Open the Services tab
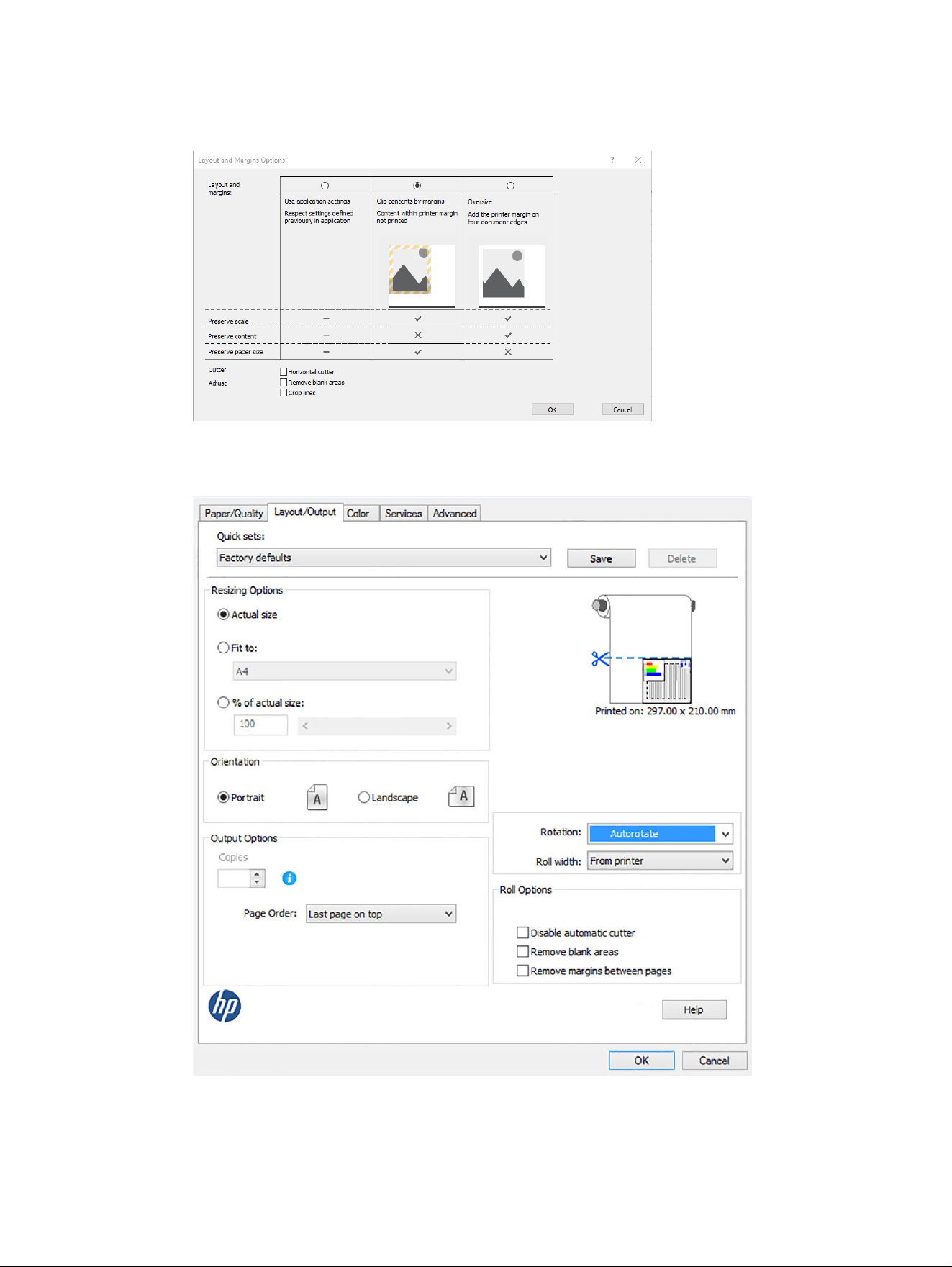Viewport: 952px width, 1267px height. point(403,513)
